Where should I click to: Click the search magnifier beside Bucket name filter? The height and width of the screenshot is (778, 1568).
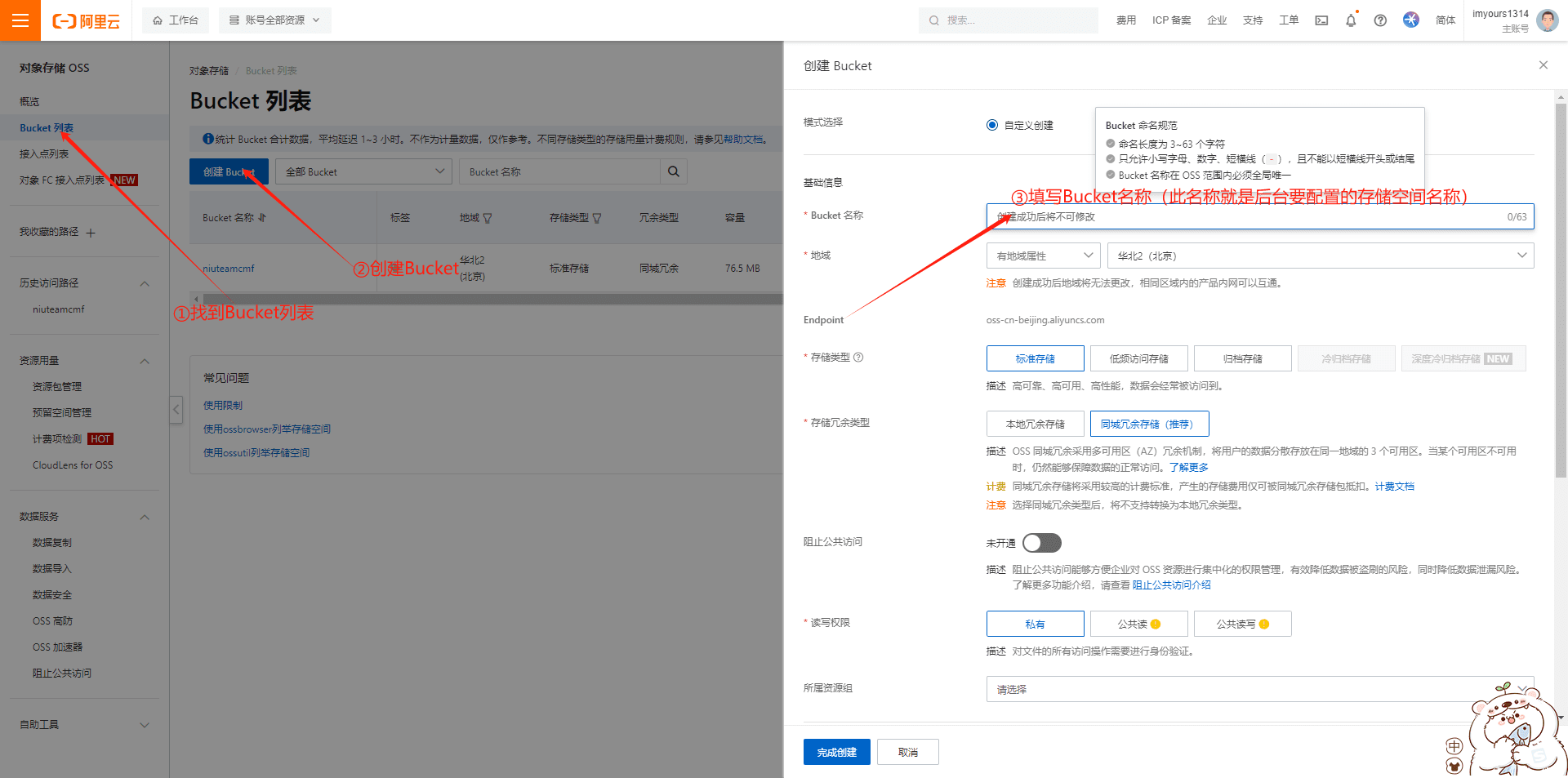point(673,171)
